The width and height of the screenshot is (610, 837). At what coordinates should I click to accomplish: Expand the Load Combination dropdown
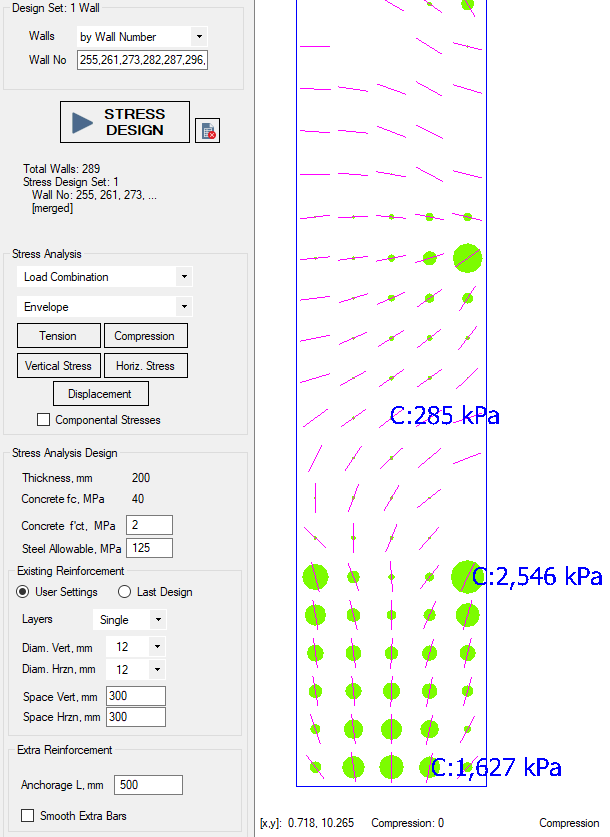[x=104, y=277]
